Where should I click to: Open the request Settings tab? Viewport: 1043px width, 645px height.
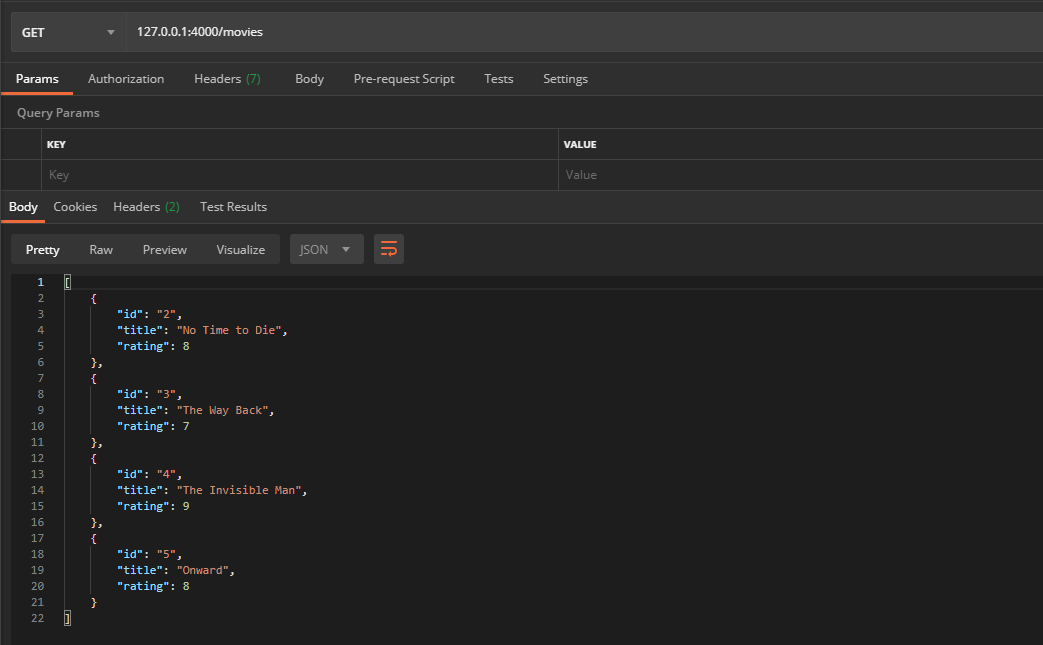[x=565, y=79]
